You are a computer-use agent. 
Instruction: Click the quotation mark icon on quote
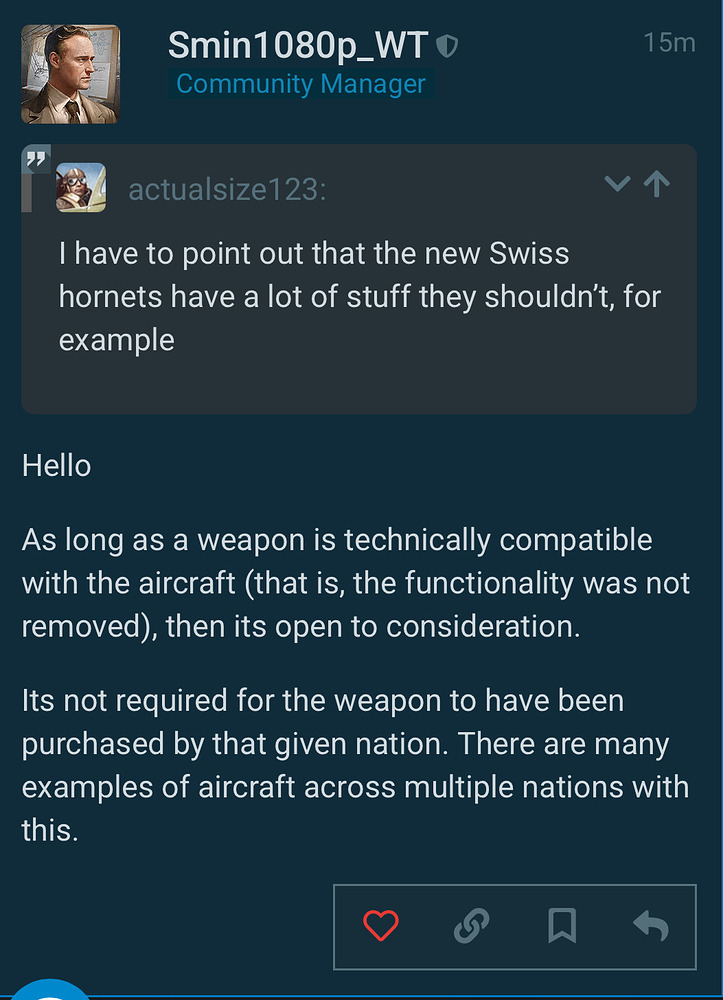pos(37,158)
